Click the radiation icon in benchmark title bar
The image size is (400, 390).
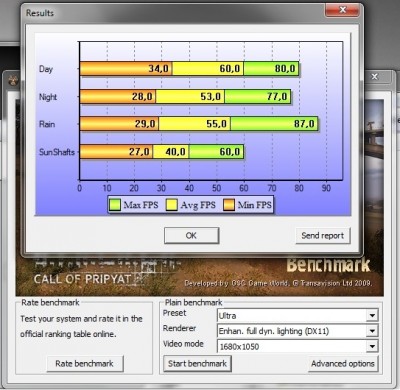tap(13, 80)
